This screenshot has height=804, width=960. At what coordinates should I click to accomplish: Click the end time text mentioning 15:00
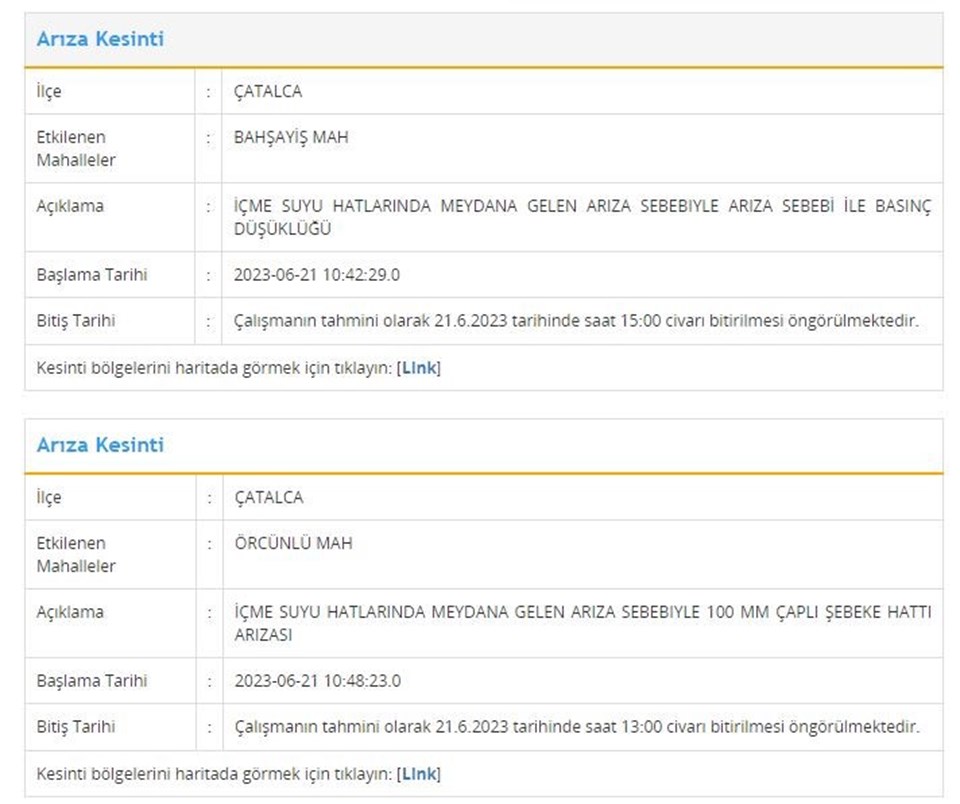pyautogui.click(x=575, y=321)
